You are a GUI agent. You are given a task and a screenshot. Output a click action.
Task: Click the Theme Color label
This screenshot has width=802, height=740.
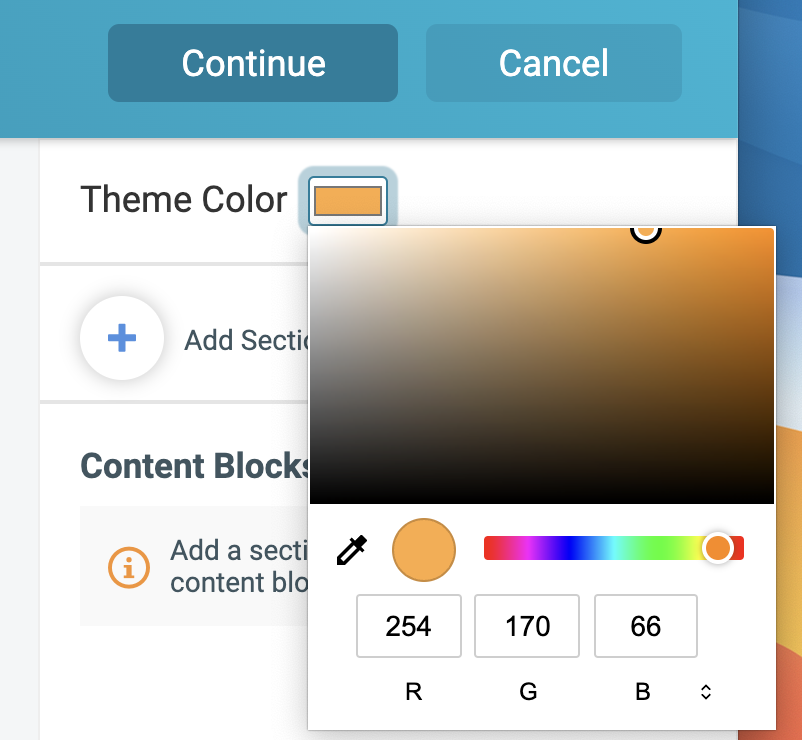tap(184, 200)
